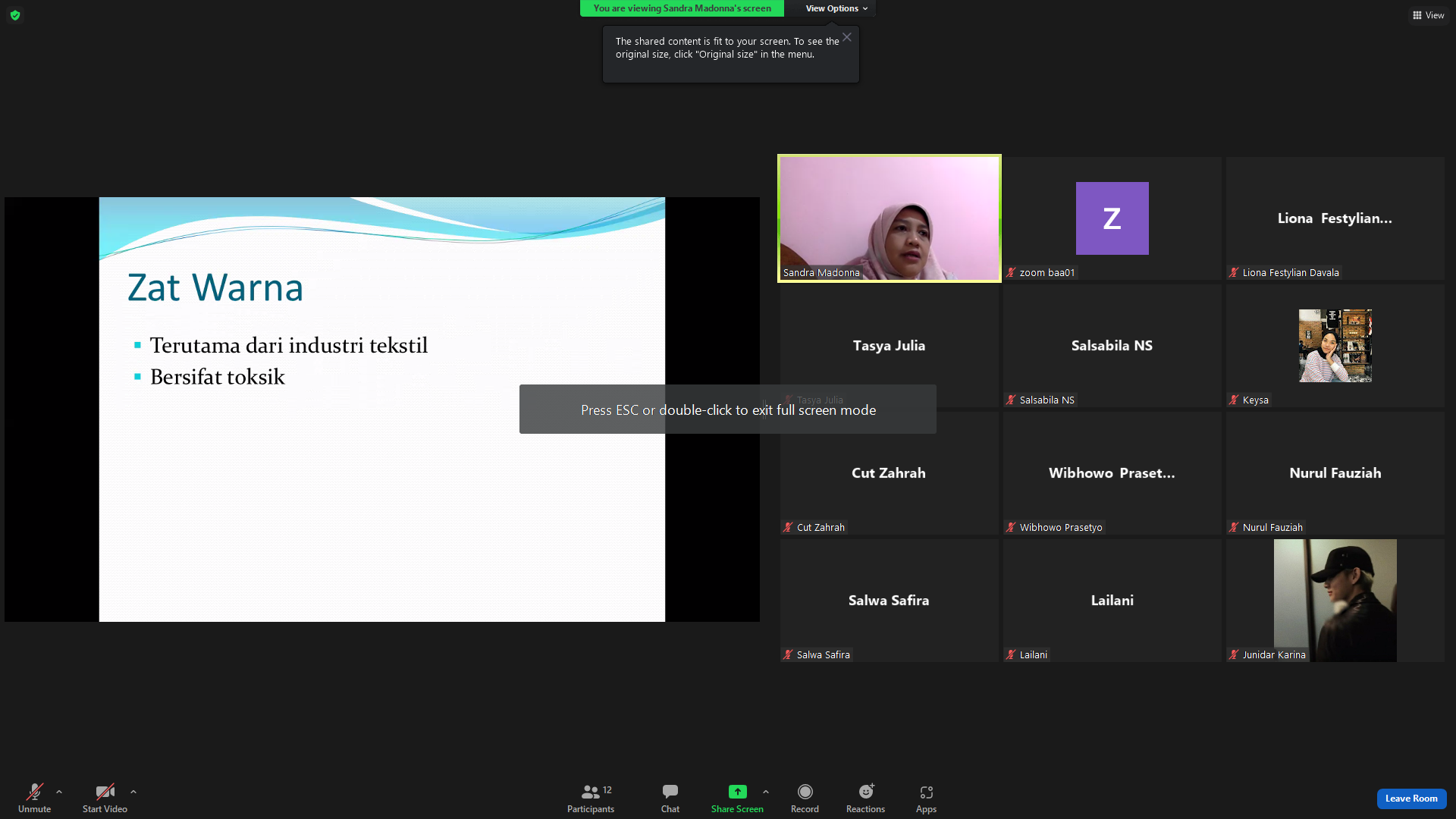Start recording with Record button
Screen dimensions: 1456x819
(805, 798)
